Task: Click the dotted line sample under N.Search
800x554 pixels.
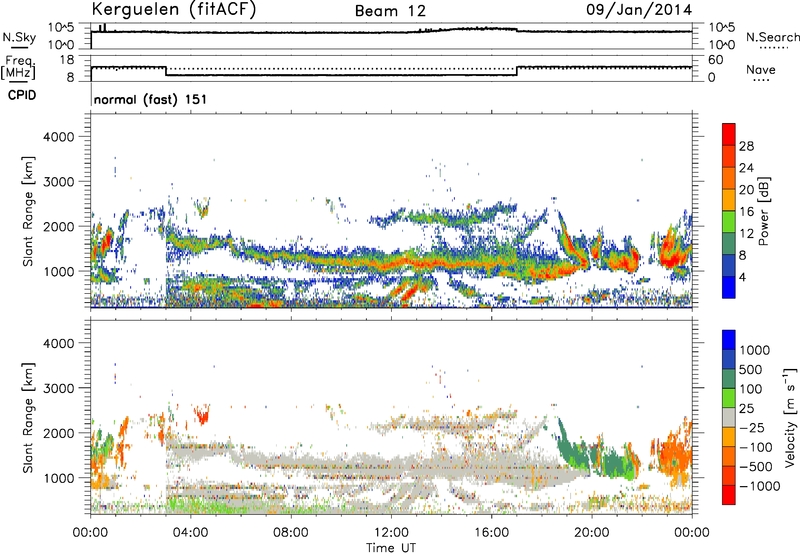Action: 774,48
